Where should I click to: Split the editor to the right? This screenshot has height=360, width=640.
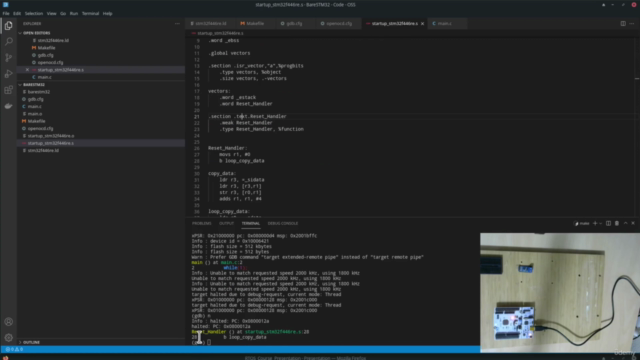coord(623,24)
